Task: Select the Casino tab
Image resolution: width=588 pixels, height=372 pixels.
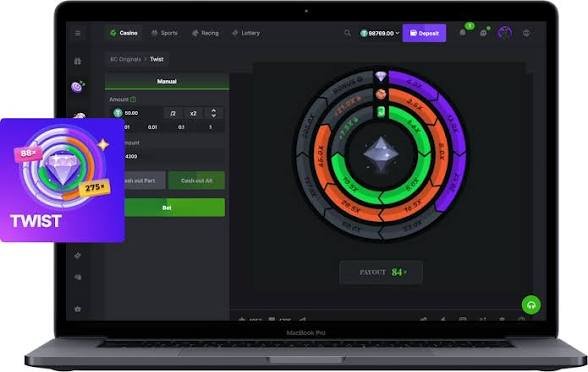Action: click(124, 33)
